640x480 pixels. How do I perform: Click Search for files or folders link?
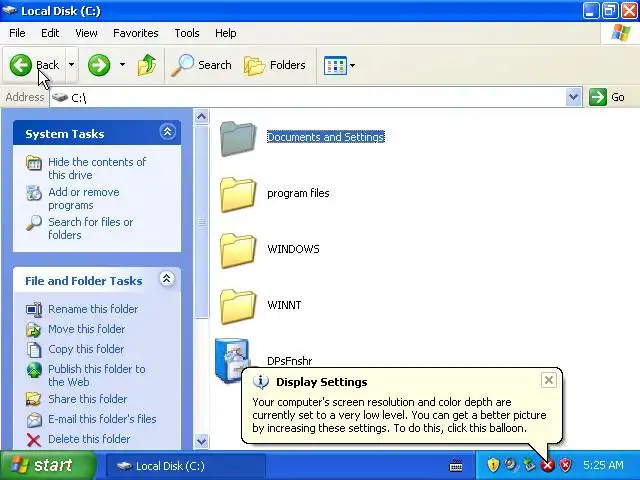pyautogui.click(x=91, y=228)
